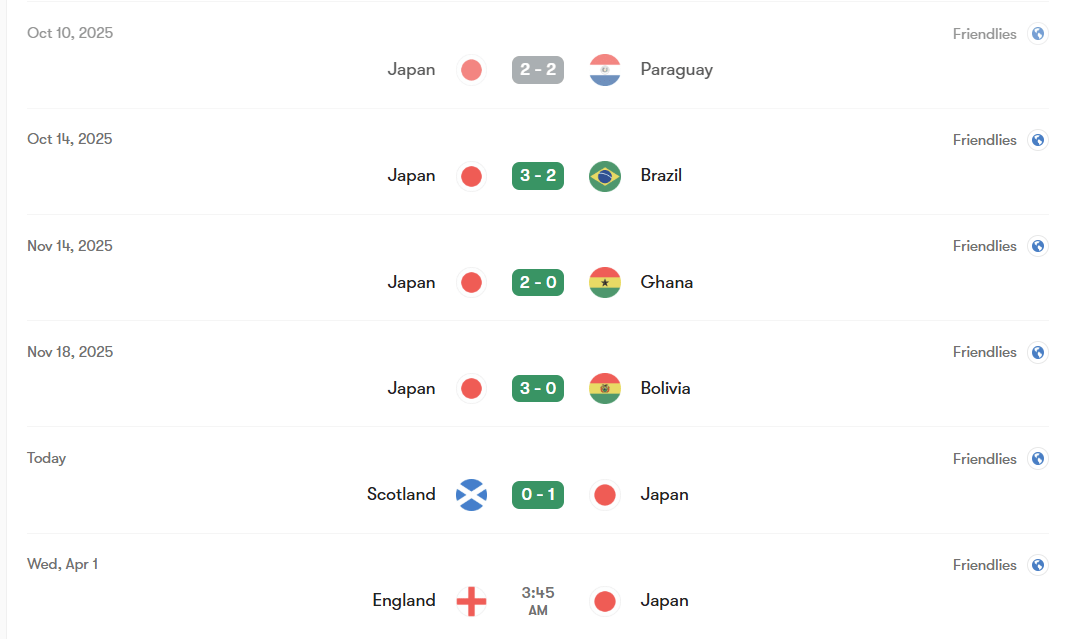Click the Paraguay flag icon
Image resolution: width=1069 pixels, height=639 pixels.
[605, 70]
